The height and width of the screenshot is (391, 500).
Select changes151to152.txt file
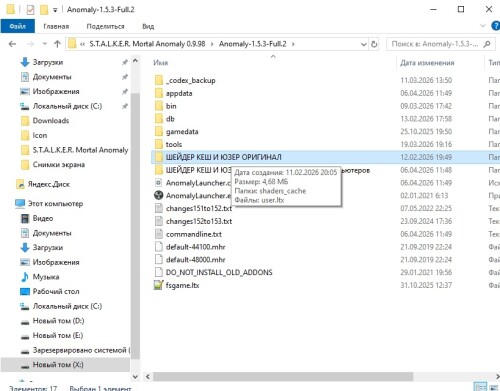pos(199,208)
